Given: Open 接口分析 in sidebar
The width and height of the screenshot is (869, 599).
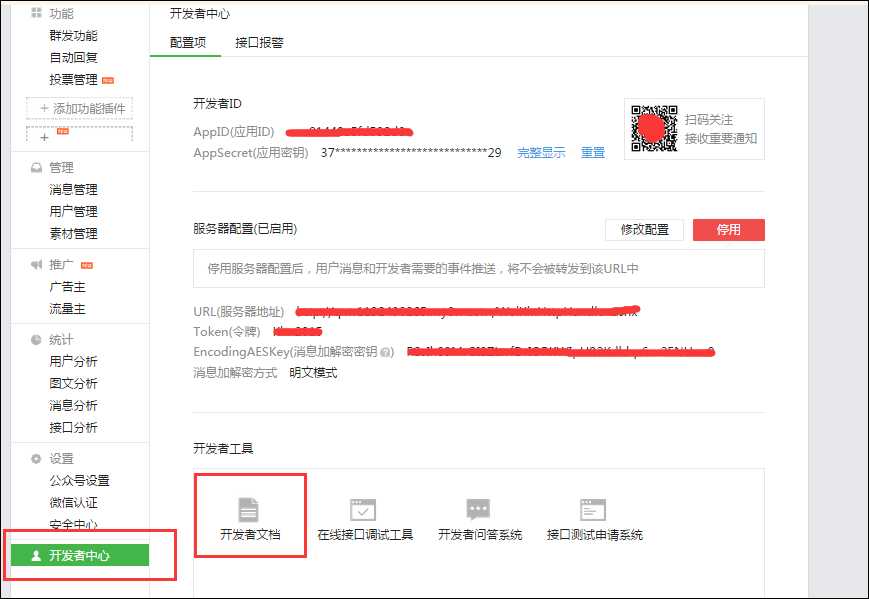Looking at the screenshot, I should coord(73,428).
